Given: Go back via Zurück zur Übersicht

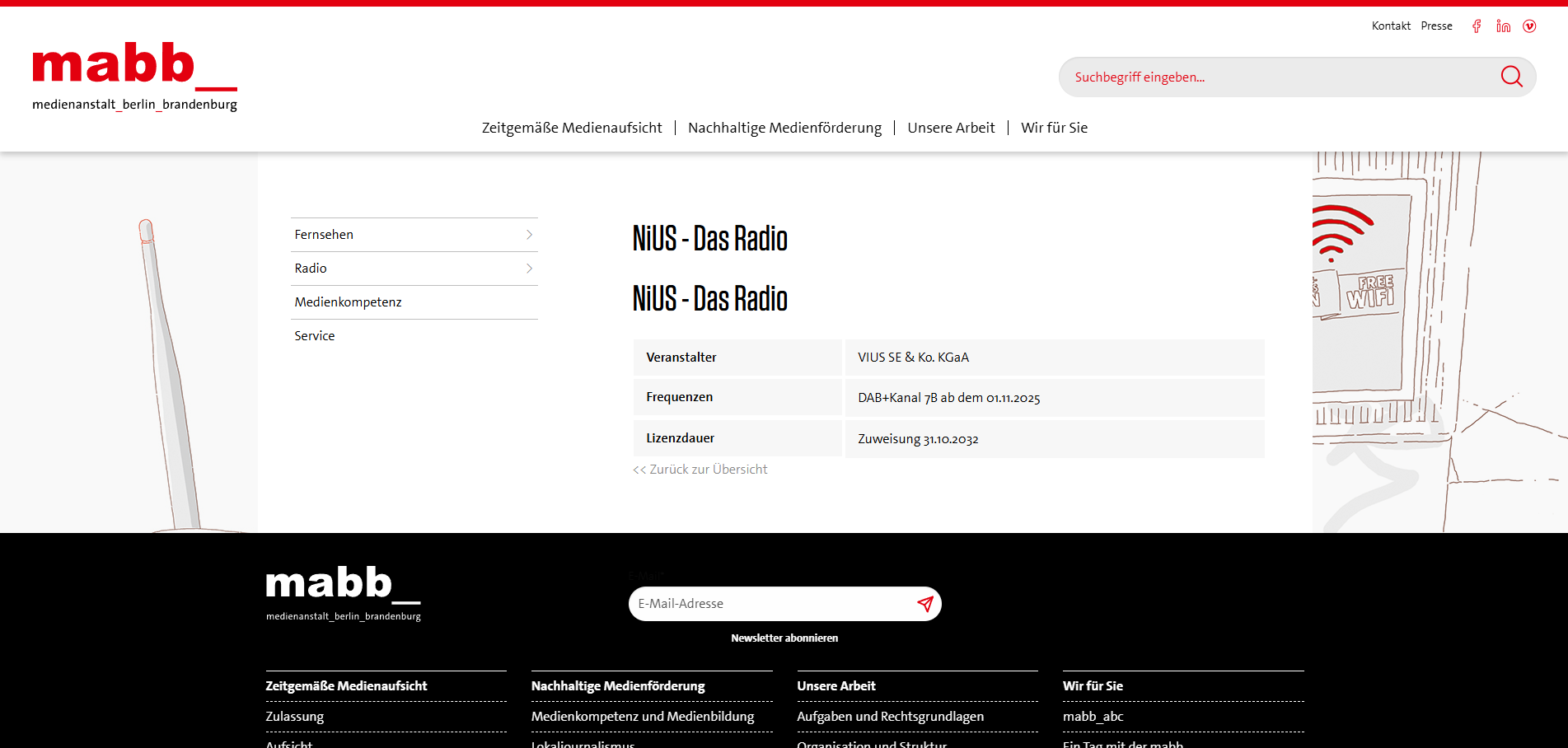Looking at the screenshot, I should click(x=700, y=470).
